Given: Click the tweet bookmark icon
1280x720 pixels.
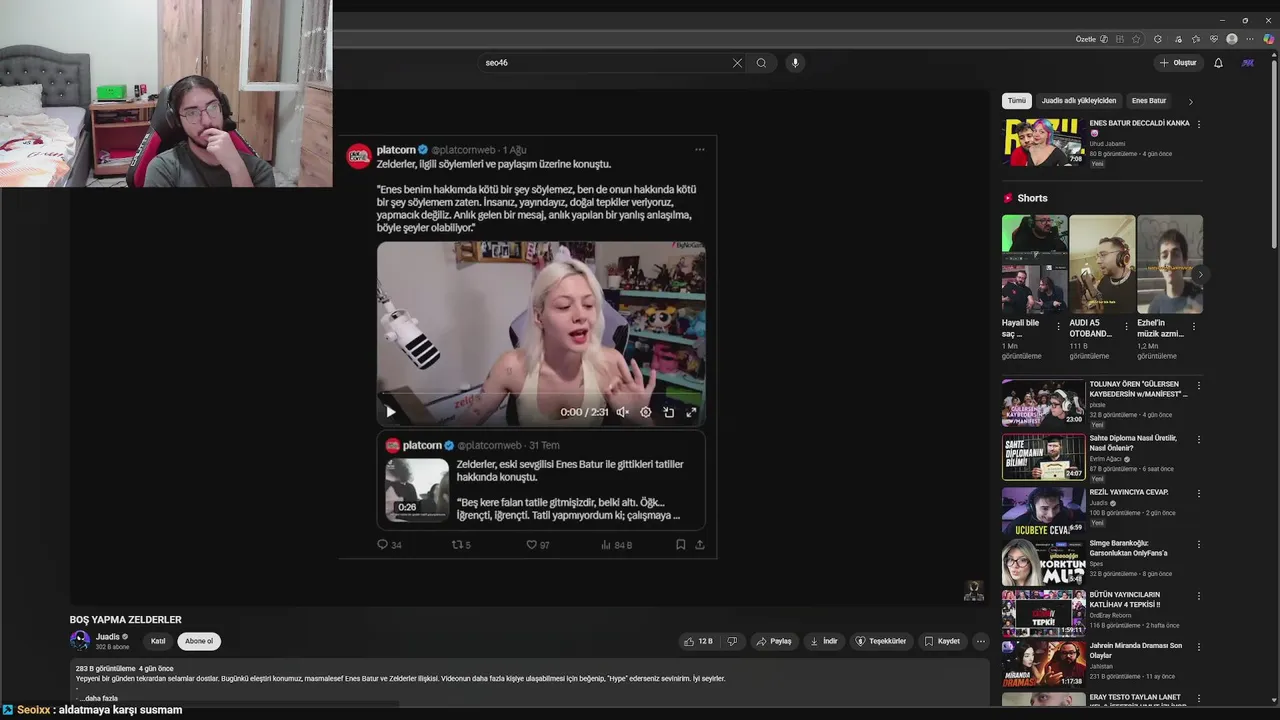Looking at the screenshot, I should [x=680, y=545].
